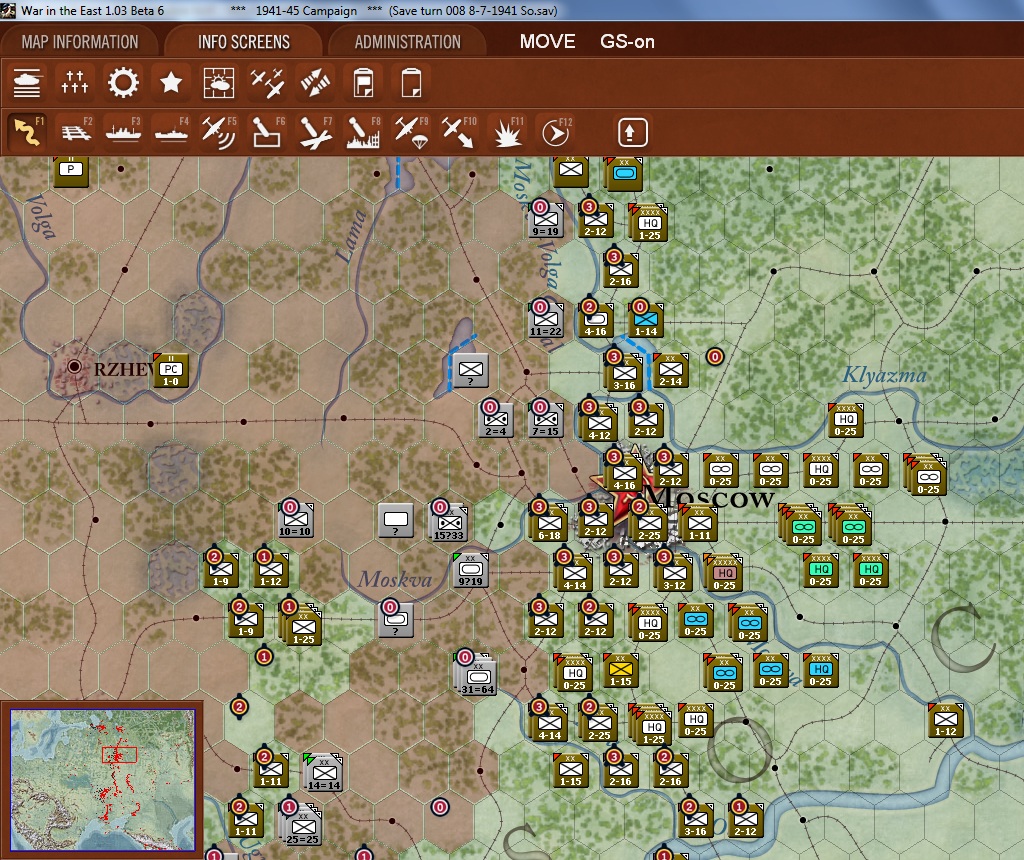Click the crossed aircraft arrows icon
Image resolution: width=1024 pixels, height=860 pixels.
point(315,83)
